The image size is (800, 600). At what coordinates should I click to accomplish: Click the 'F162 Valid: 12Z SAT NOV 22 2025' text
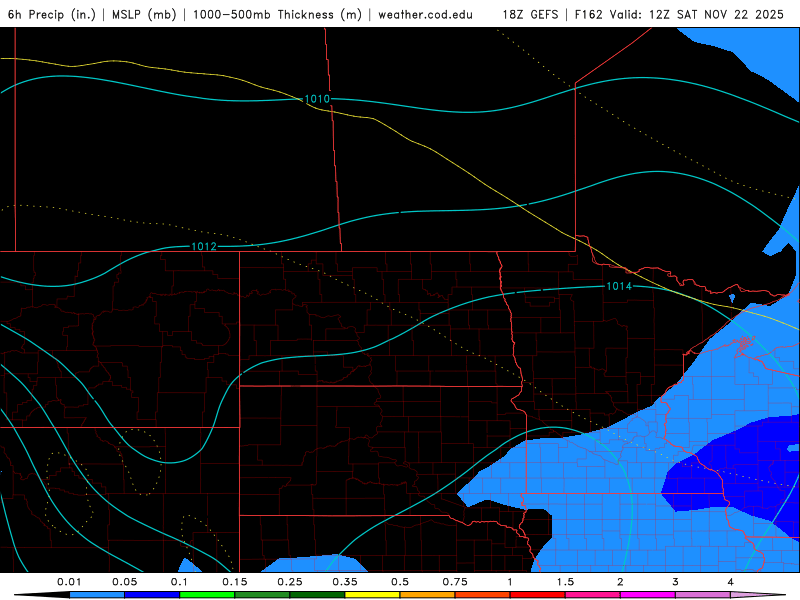(679, 14)
